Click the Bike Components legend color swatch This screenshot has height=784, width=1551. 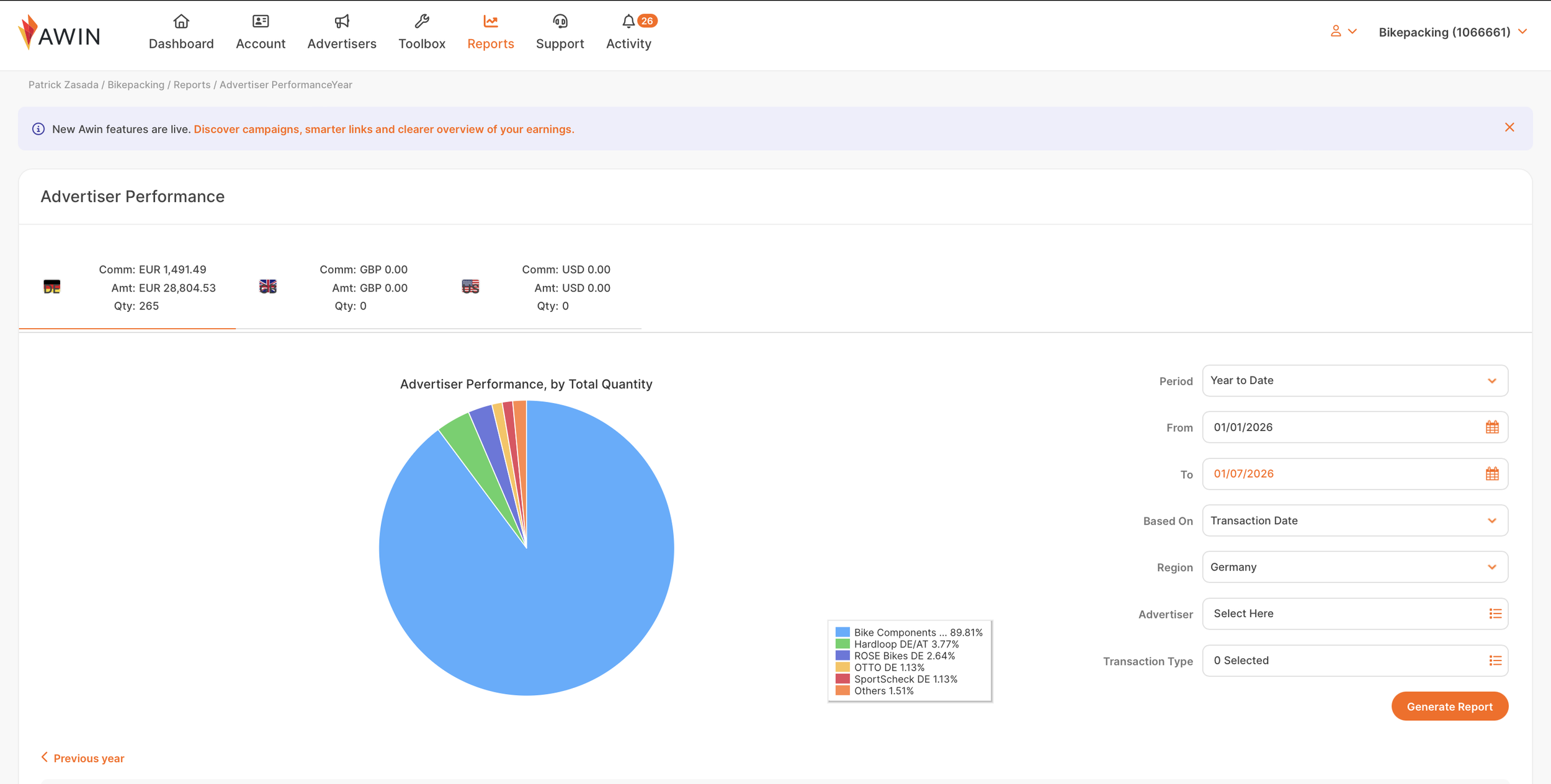pos(842,632)
